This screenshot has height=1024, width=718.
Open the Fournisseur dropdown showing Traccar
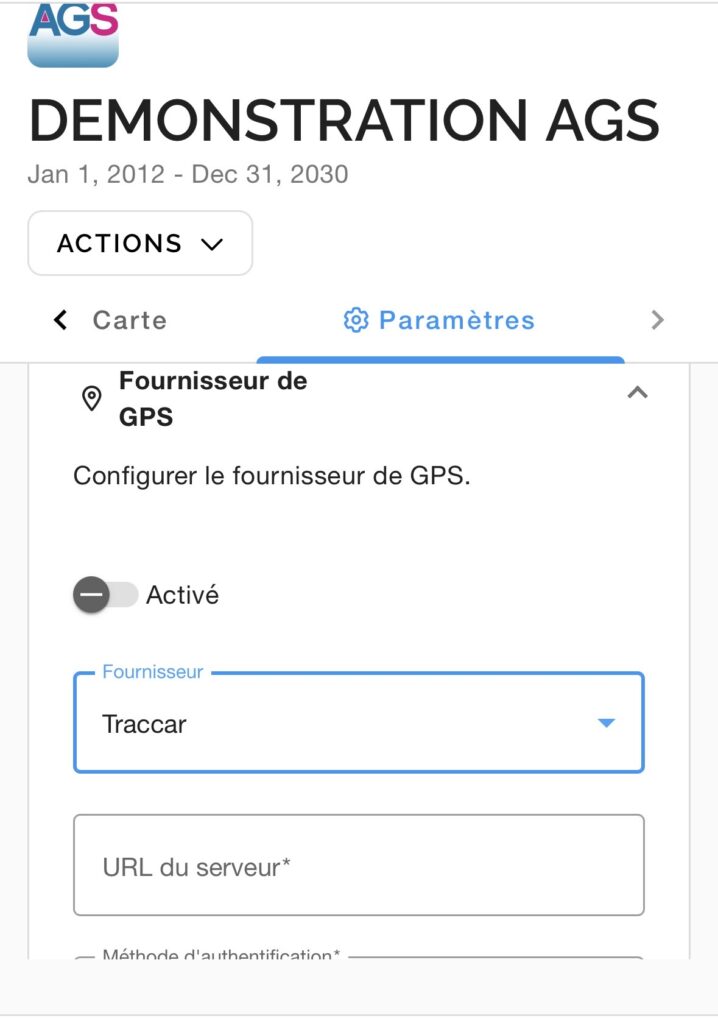click(340, 723)
